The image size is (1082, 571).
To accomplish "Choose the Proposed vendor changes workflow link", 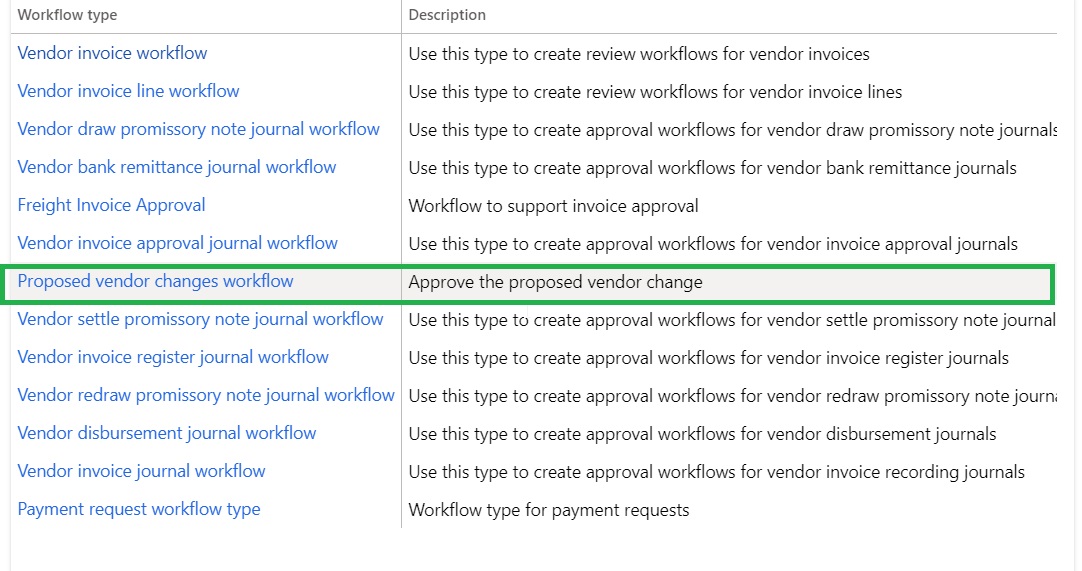I will coord(155,281).
